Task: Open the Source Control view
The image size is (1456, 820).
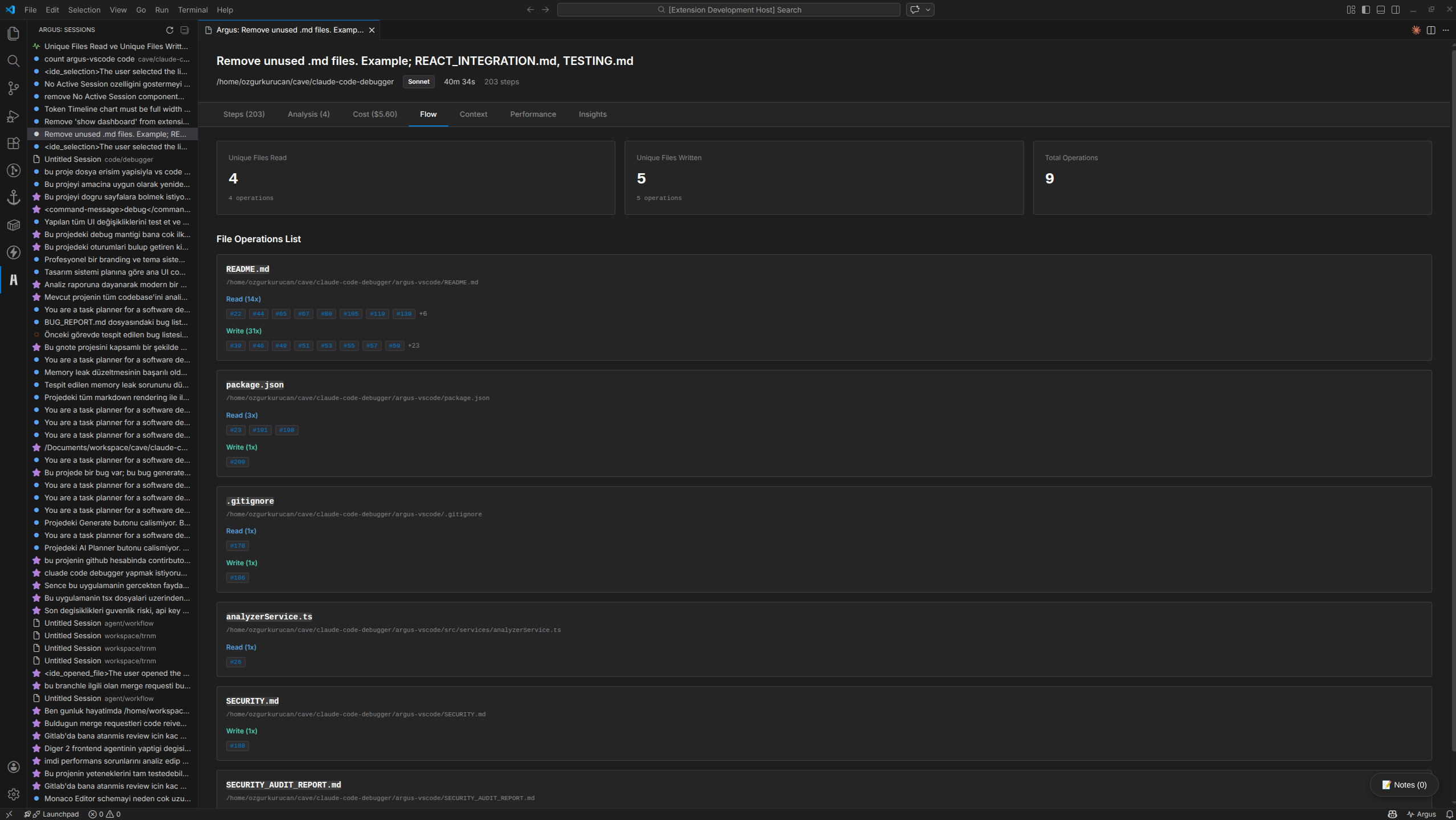Action: (x=13, y=88)
